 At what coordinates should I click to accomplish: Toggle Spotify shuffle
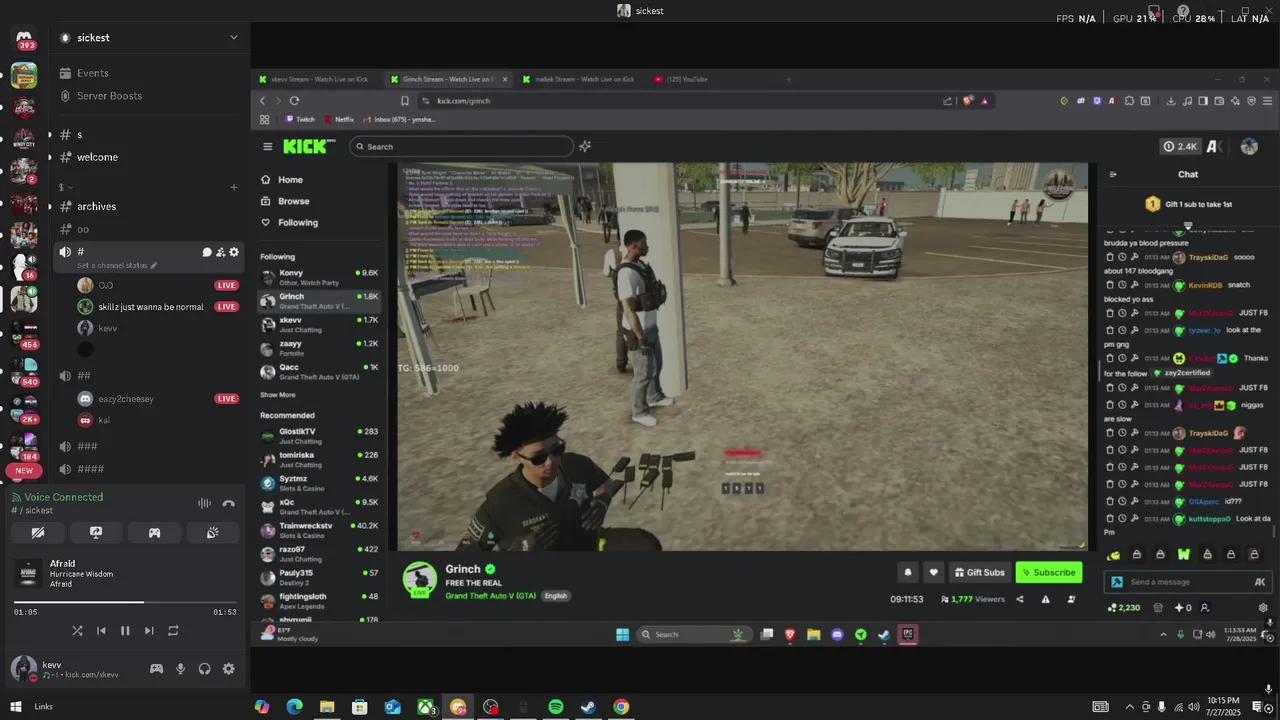(x=77, y=631)
